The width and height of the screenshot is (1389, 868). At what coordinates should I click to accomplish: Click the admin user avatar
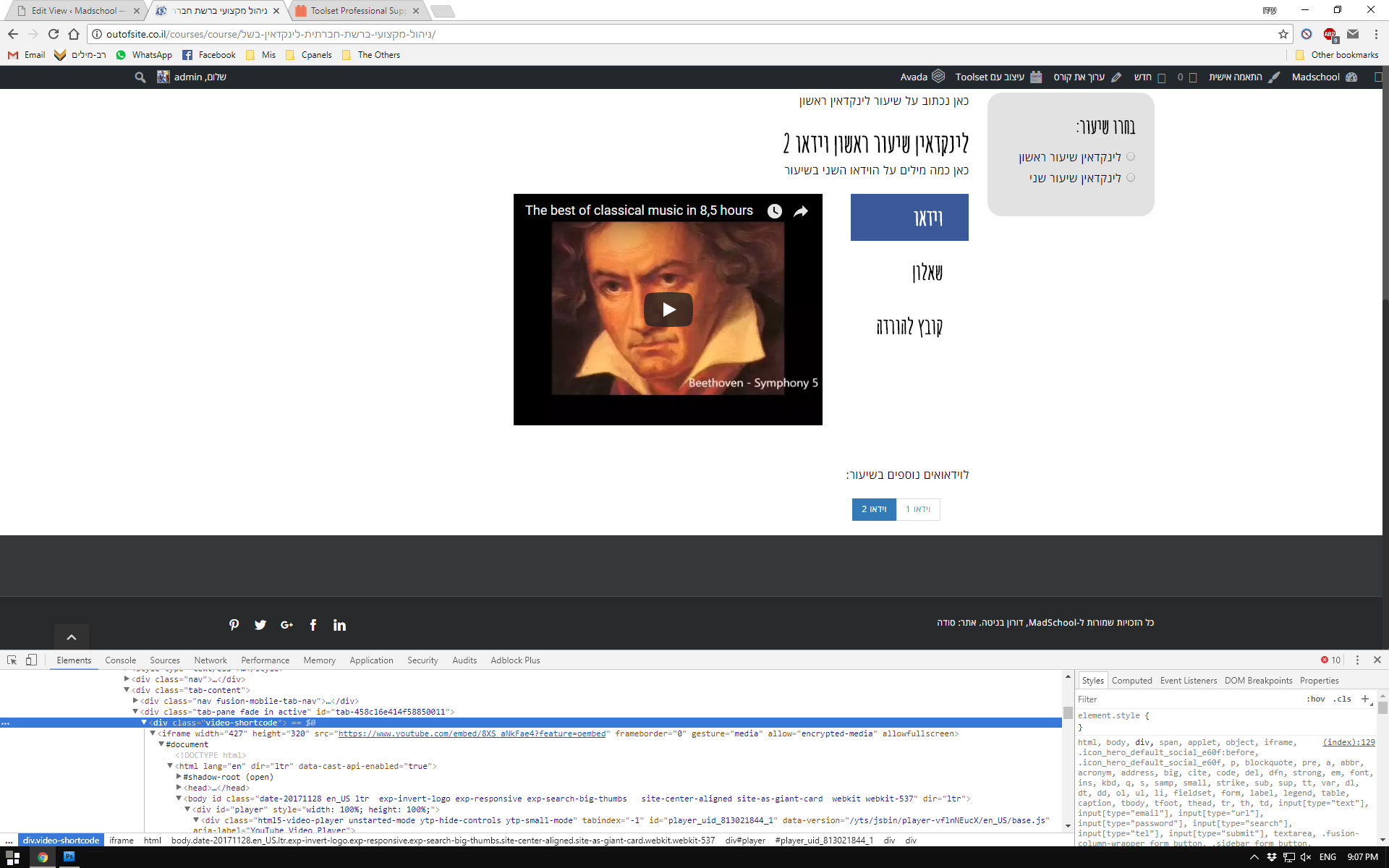163,77
